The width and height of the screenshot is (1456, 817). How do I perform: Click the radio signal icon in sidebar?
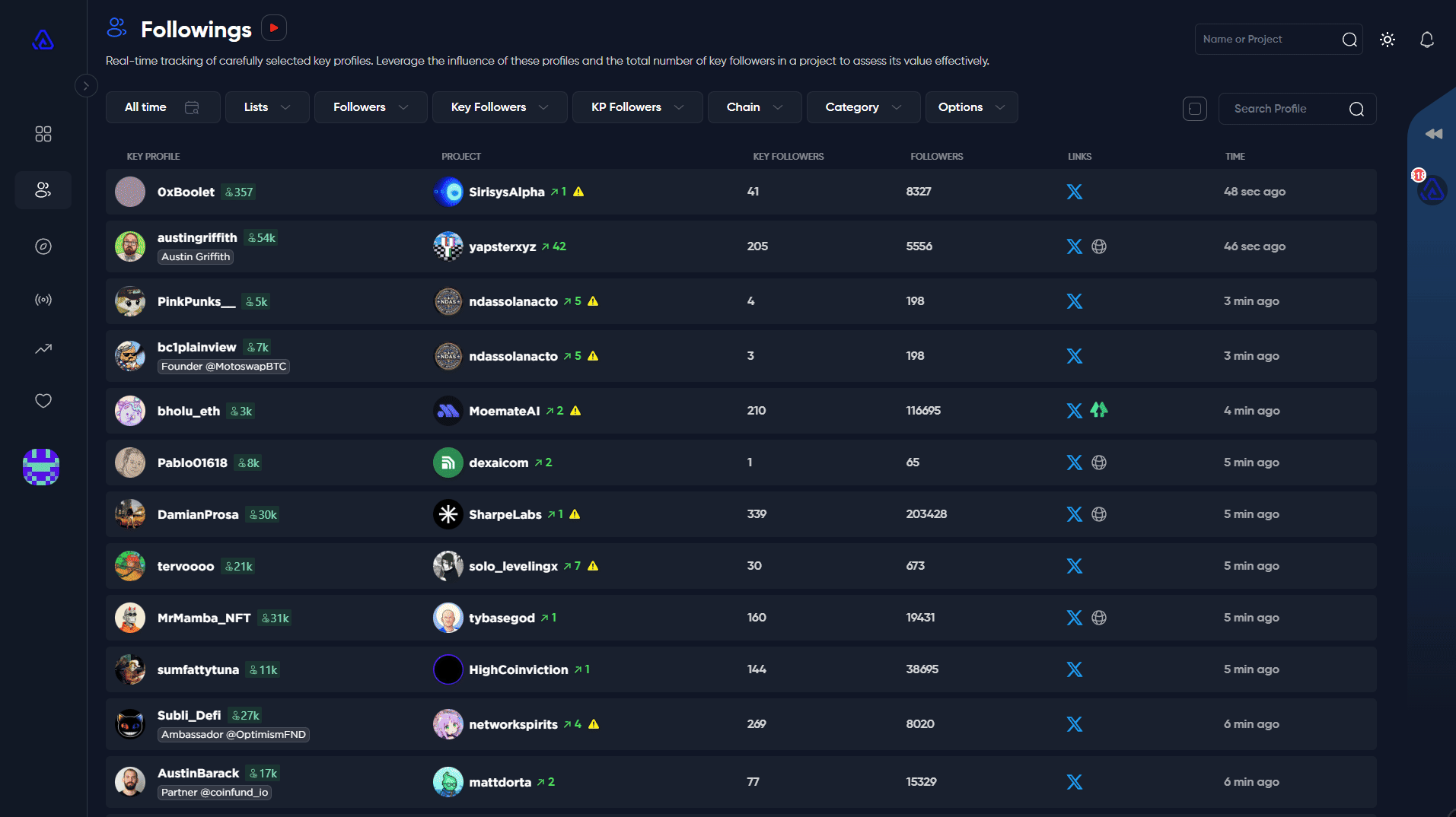coord(43,300)
